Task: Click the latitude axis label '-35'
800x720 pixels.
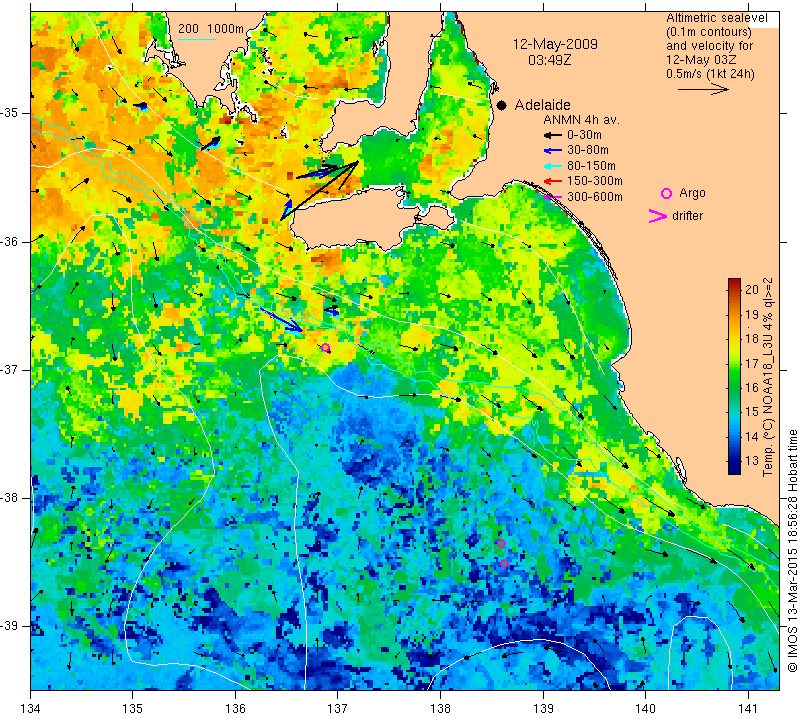Action: (x=10, y=113)
